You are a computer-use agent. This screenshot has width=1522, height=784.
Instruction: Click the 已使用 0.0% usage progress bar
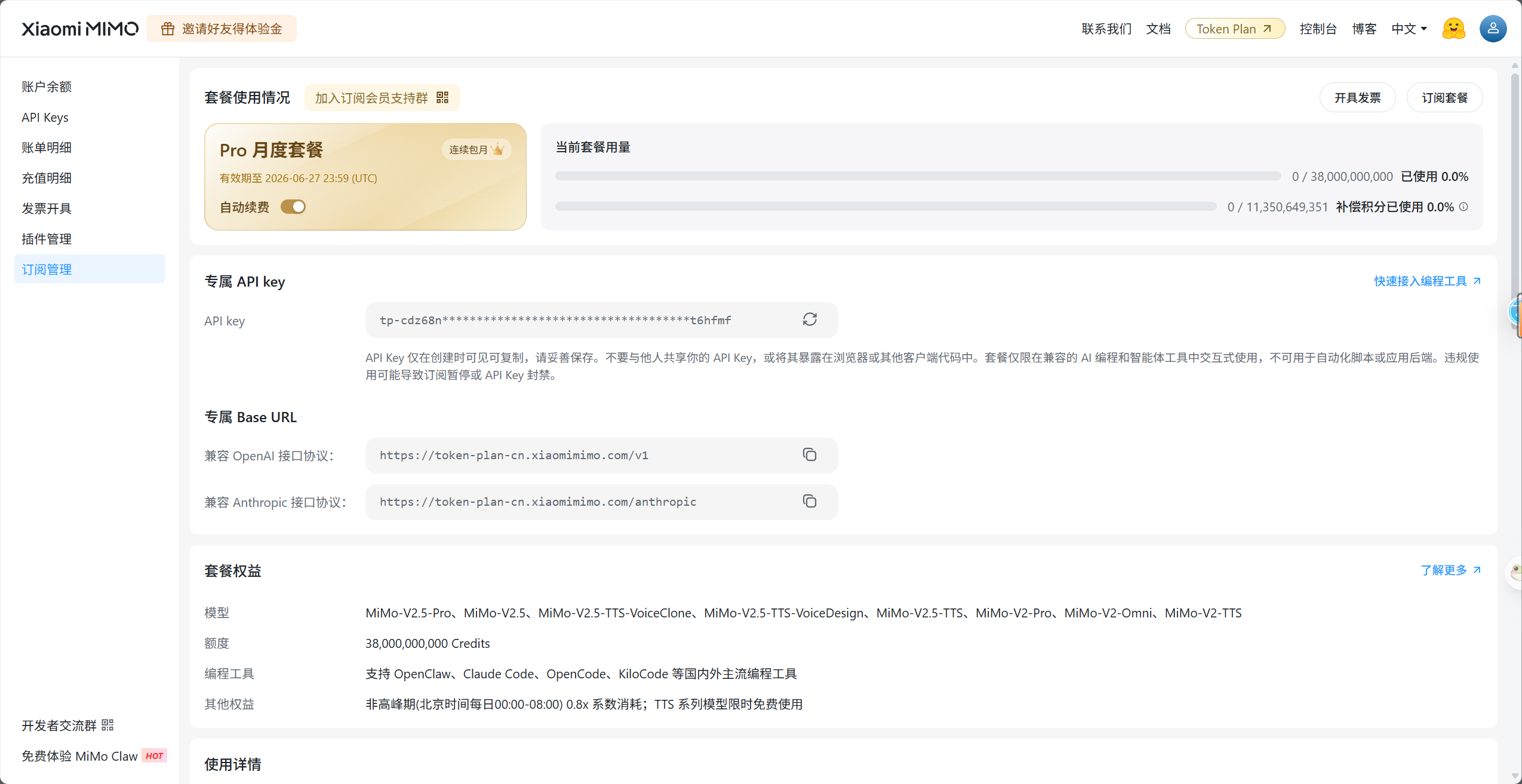(918, 176)
